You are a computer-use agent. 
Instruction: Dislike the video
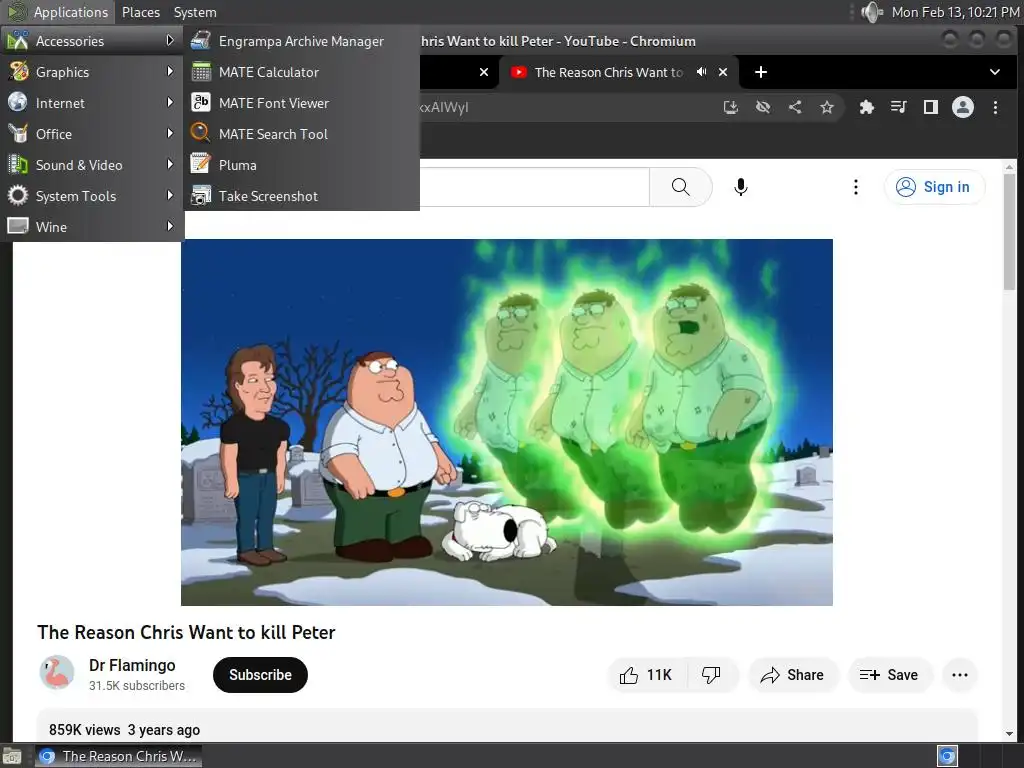coord(712,675)
